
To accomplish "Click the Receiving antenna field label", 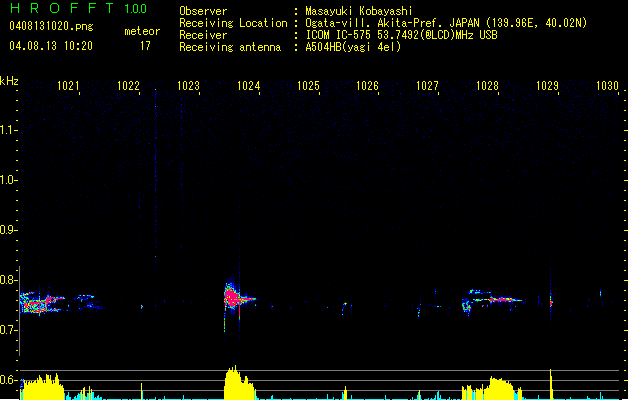I will 230,47.
